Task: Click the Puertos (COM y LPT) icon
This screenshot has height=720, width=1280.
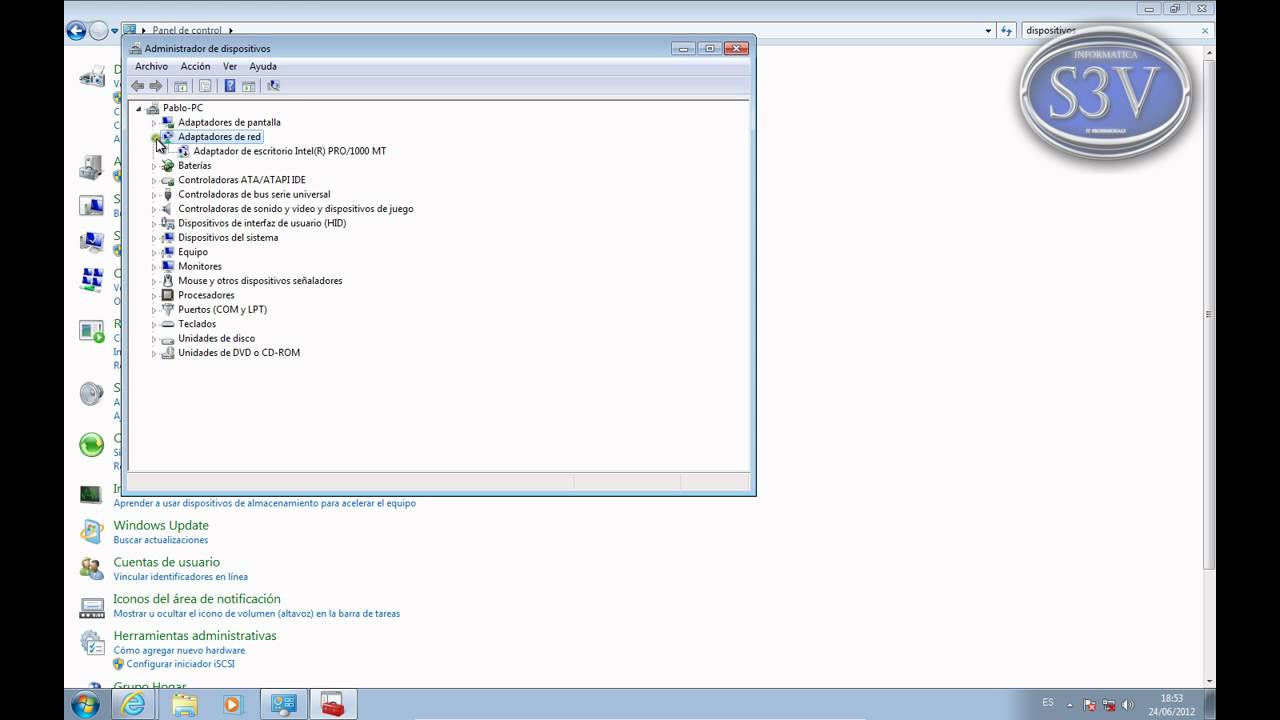Action: pyautogui.click(x=168, y=310)
